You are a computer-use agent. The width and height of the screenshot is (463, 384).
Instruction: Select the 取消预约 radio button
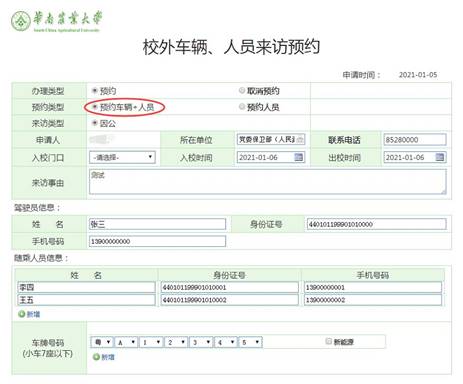point(242,90)
